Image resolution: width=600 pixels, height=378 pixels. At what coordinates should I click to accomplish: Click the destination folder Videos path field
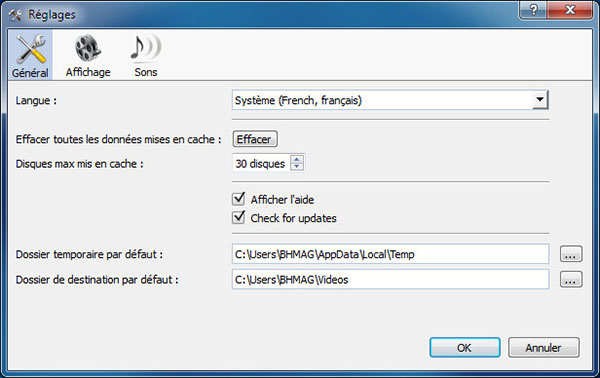click(390, 279)
